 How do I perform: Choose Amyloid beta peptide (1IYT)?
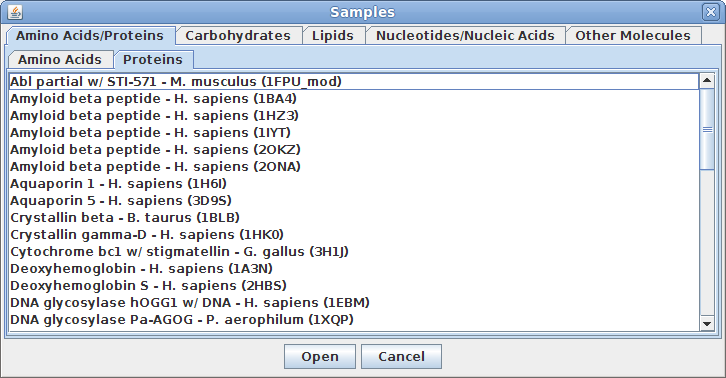coord(354,133)
